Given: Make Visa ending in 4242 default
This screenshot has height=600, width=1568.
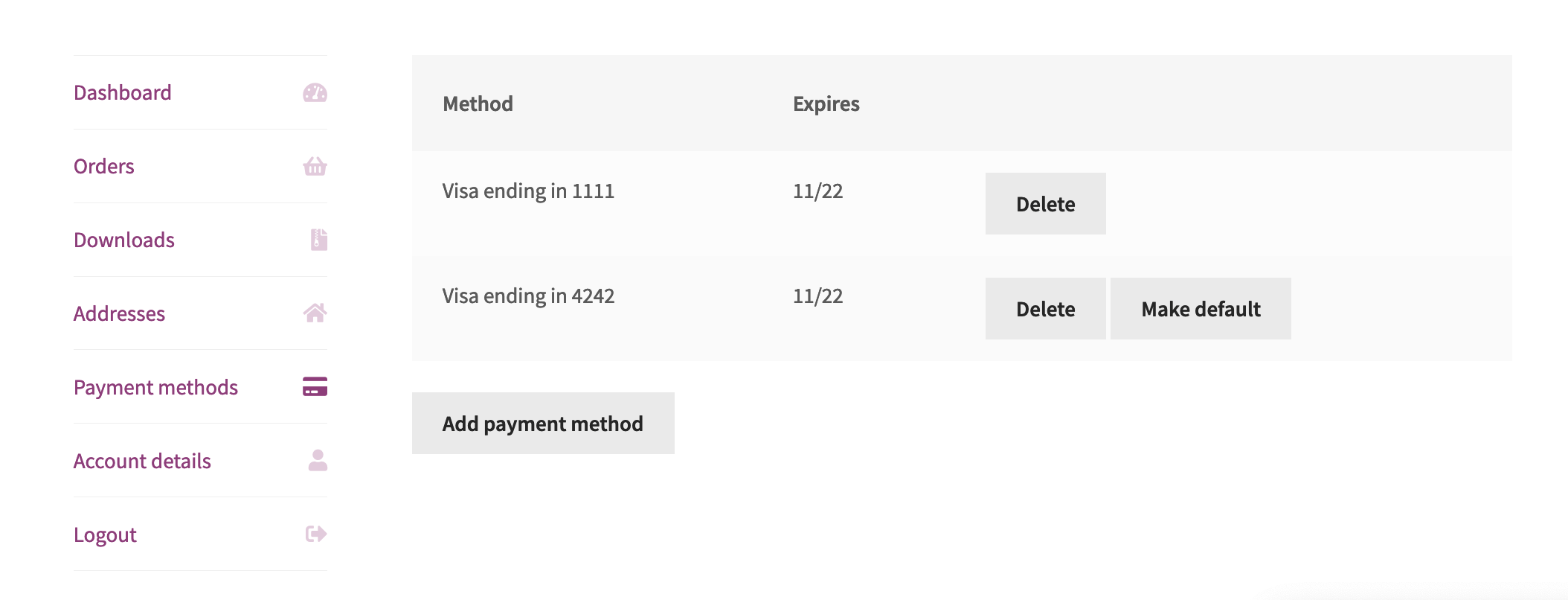Looking at the screenshot, I should click(1201, 309).
